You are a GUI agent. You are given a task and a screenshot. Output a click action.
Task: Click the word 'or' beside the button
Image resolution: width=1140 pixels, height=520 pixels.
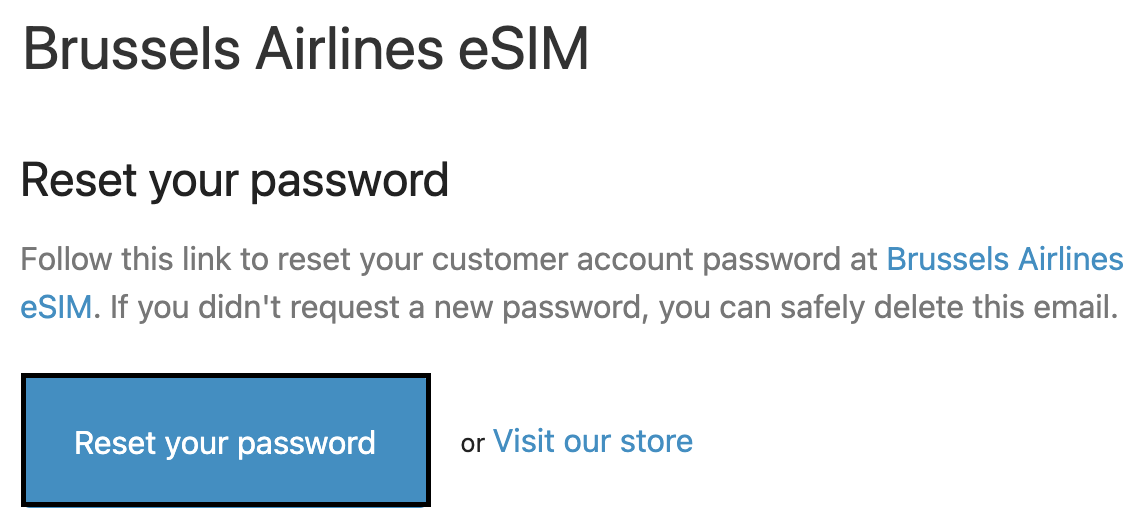pos(472,443)
